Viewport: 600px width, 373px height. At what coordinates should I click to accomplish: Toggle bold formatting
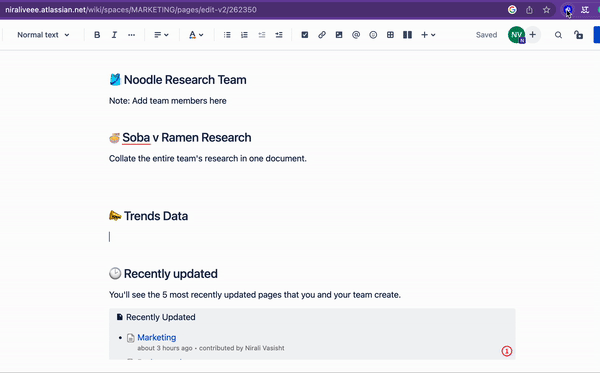97,35
